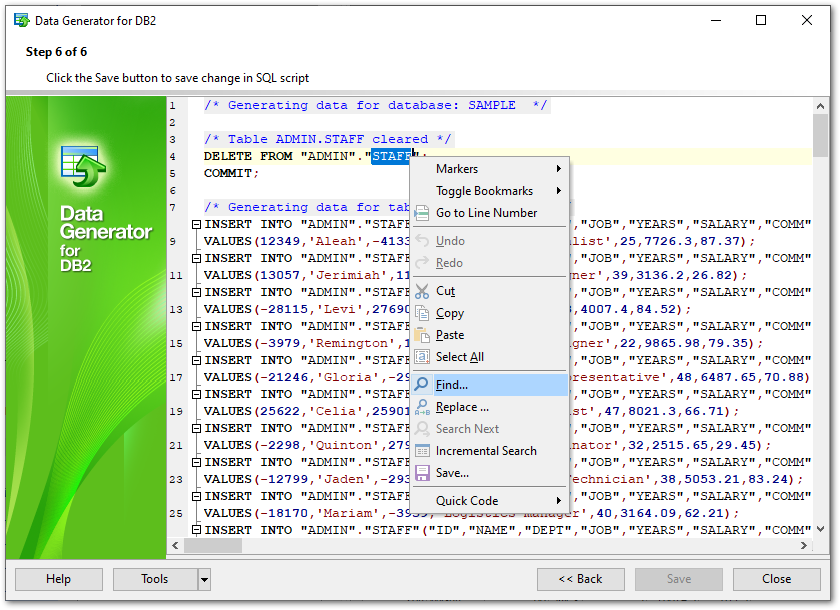Image resolution: width=840 pixels, height=610 pixels.
Task: Click the Incremental Search icon
Action: point(422,451)
